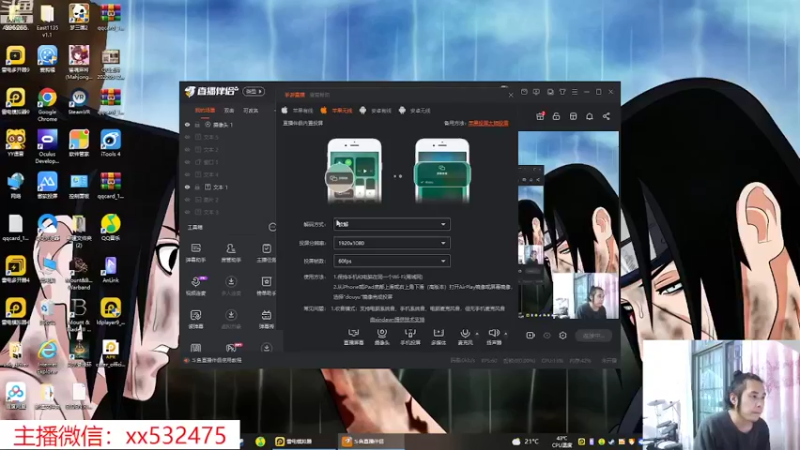
Task: Open the store icon beside the bell
Action: (573, 116)
